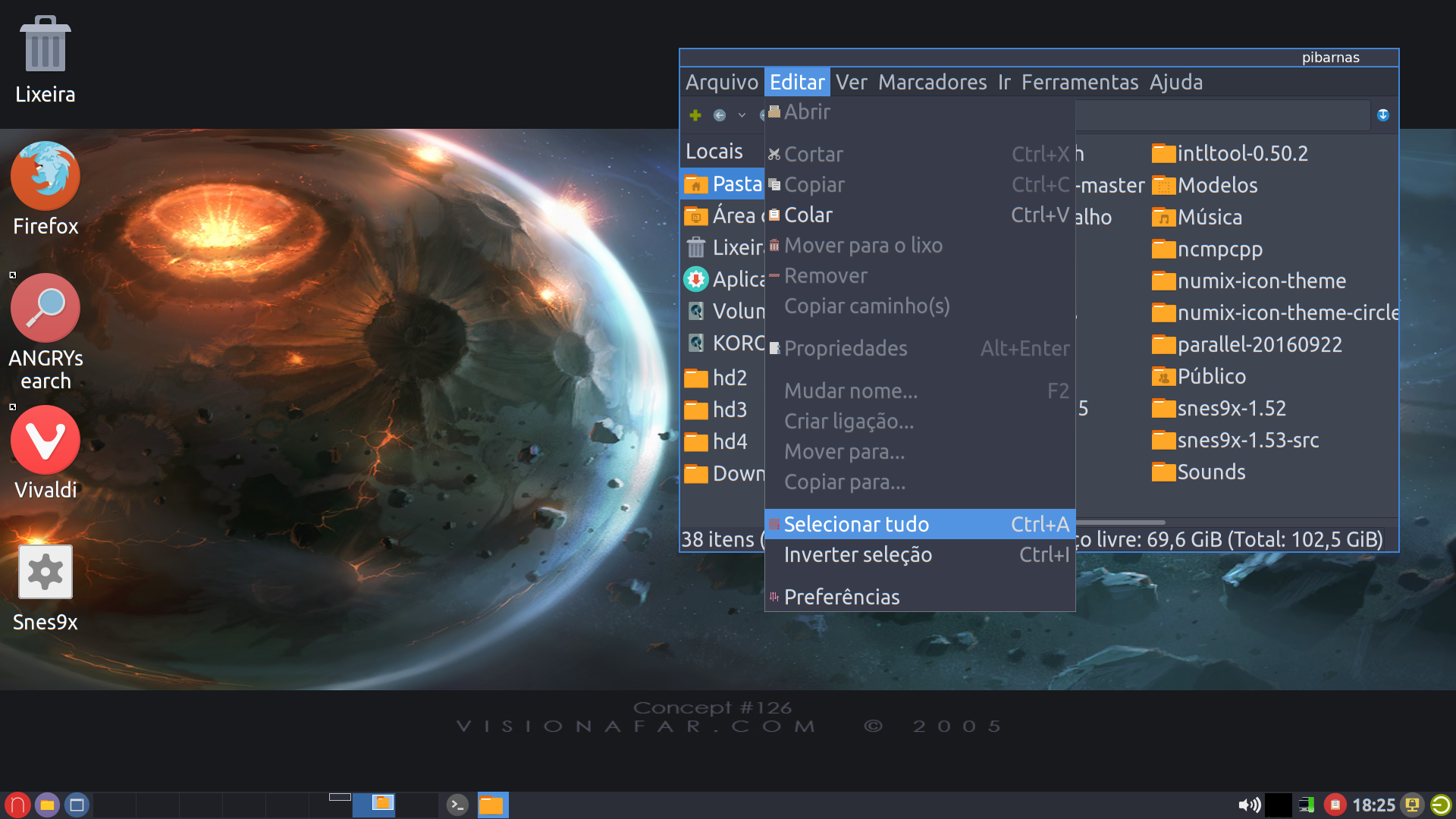
Task: Open the Arquivo menu
Action: coord(722,82)
